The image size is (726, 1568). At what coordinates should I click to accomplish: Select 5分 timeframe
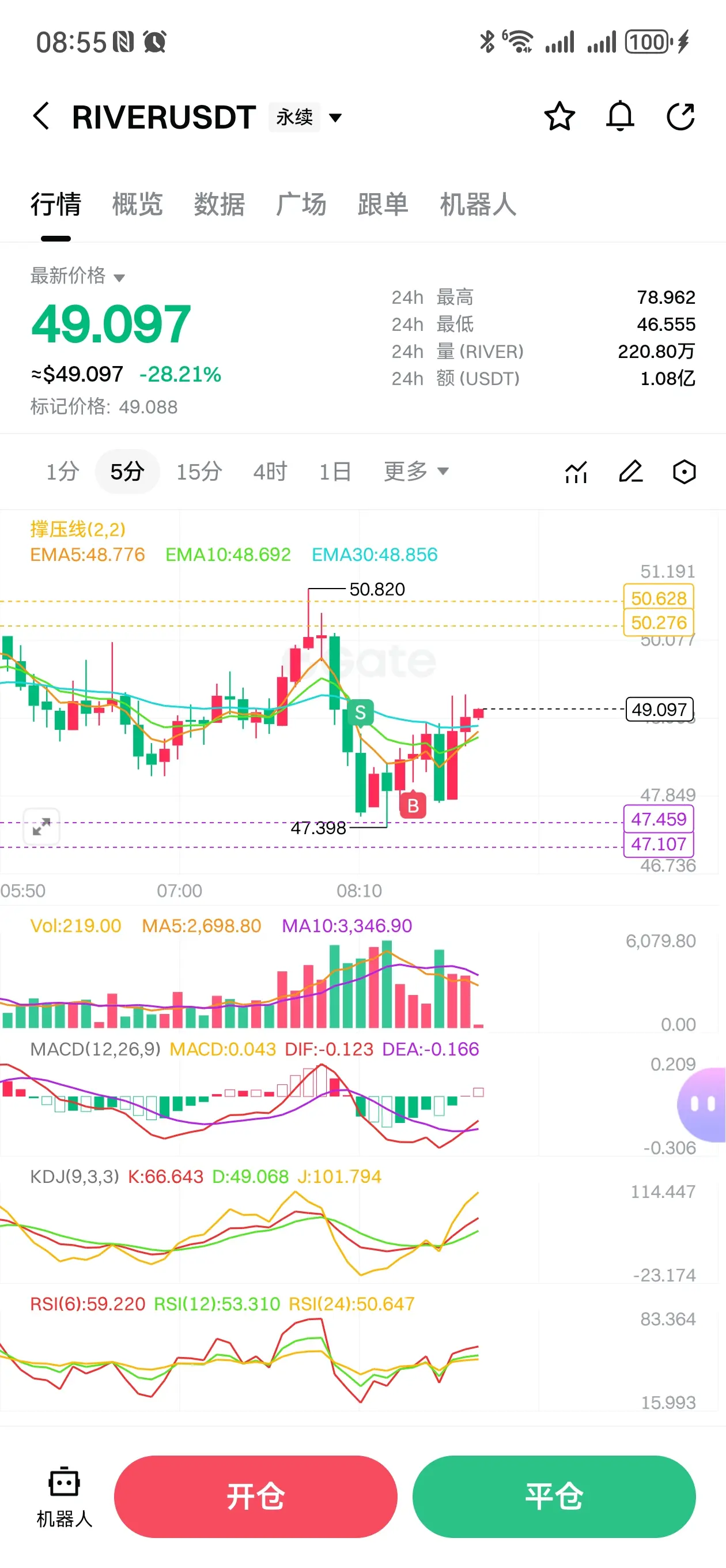[x=127, y=471]
